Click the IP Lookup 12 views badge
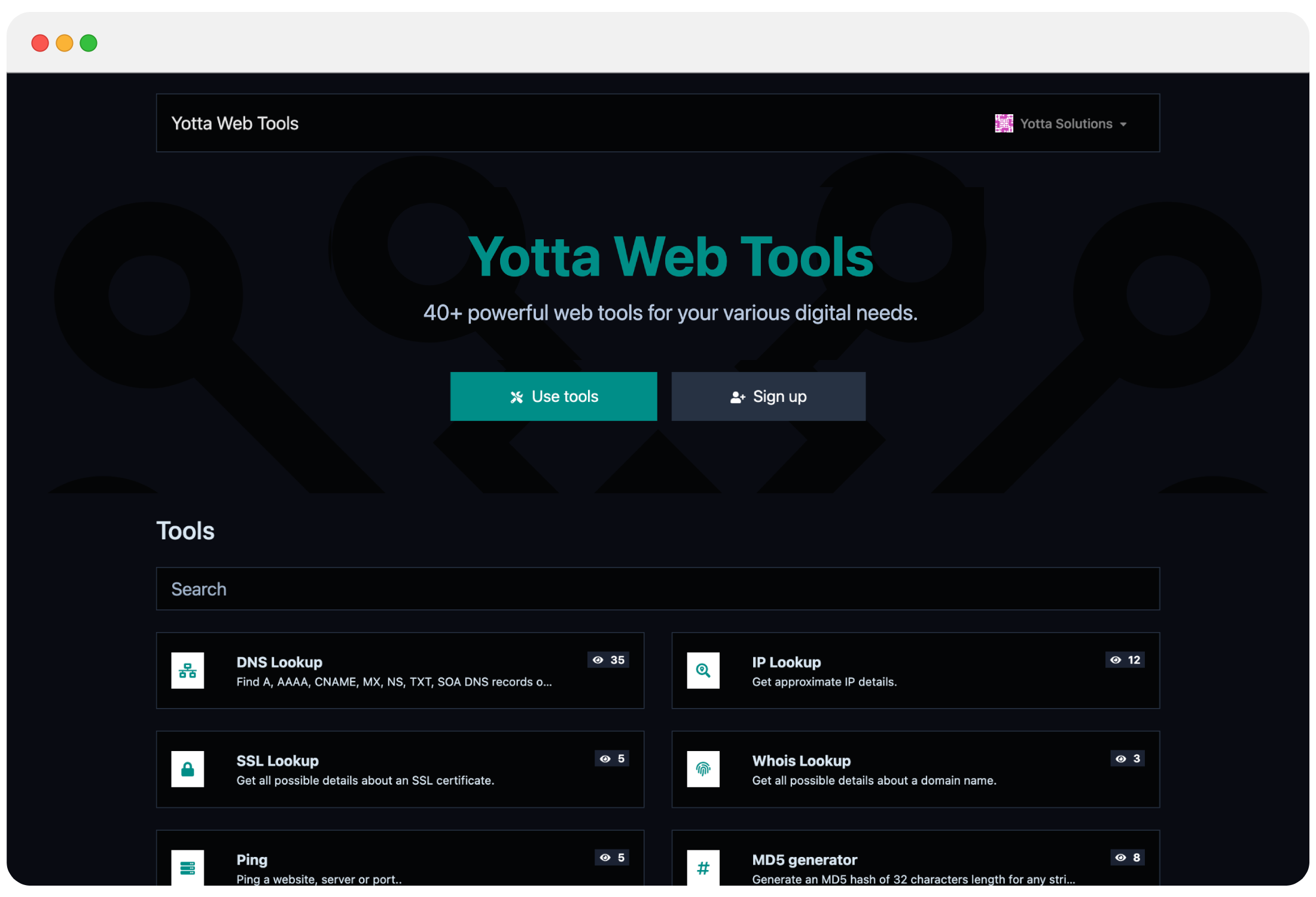1316x897 pixels. tap(1125, 660)
